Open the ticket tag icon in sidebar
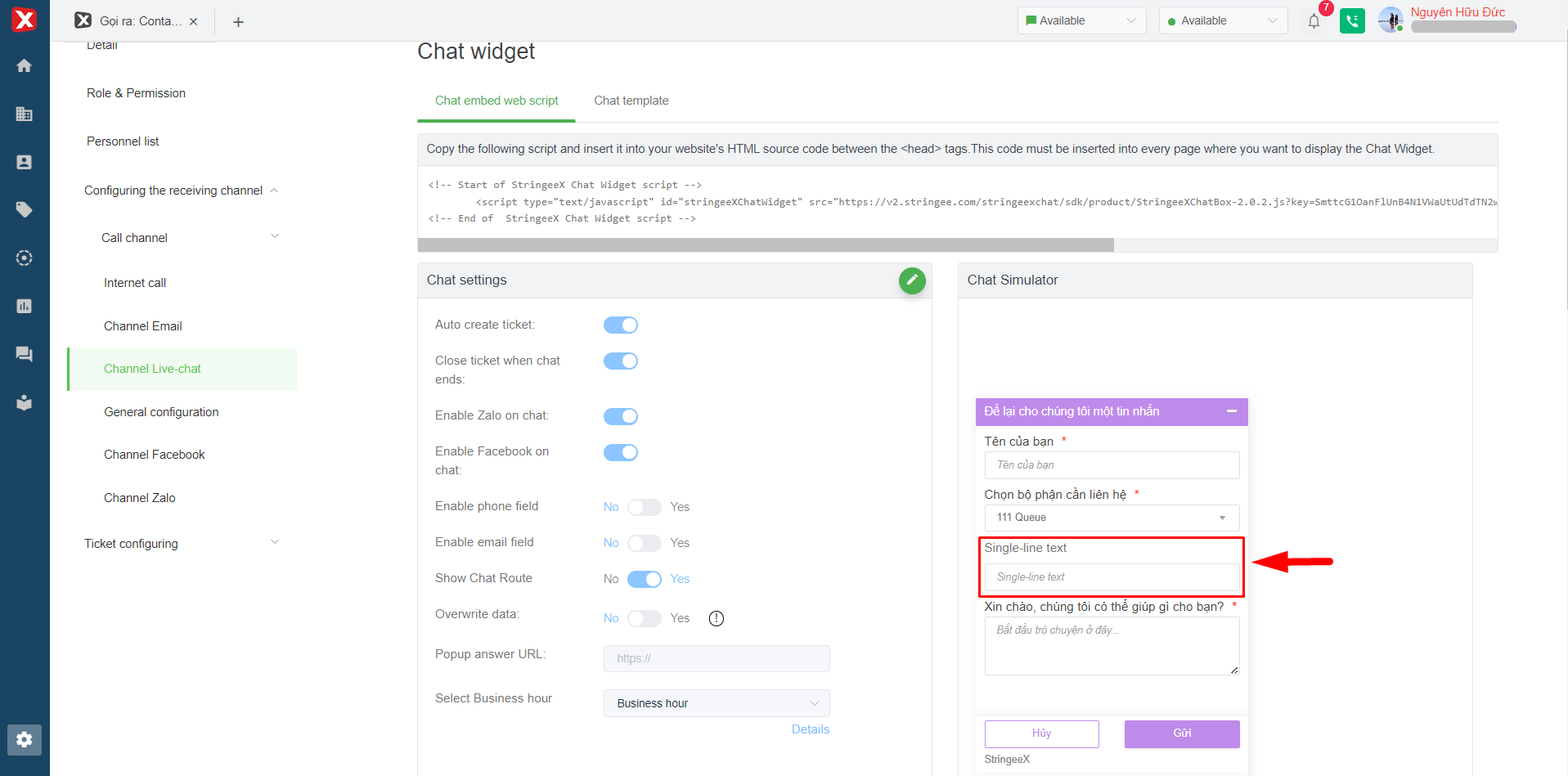Viewport: 1568px width, 776px height. [25, 210]
